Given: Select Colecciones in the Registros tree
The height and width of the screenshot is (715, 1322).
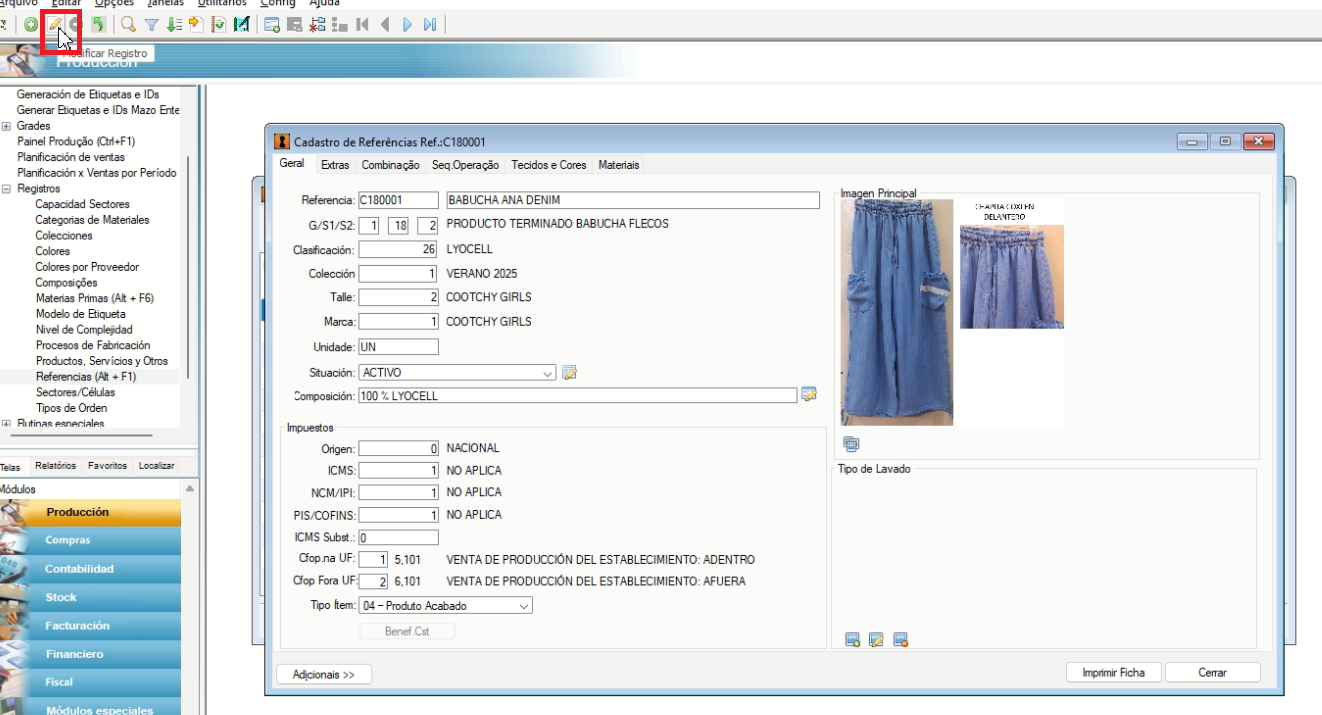Looking at the screenshot, I should [x=64, y=236].
